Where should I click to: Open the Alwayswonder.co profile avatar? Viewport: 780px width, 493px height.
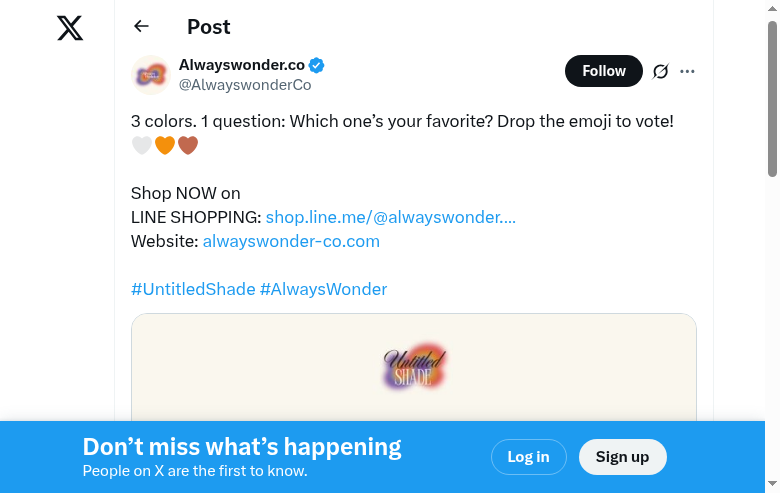click(x=151, y=75)
